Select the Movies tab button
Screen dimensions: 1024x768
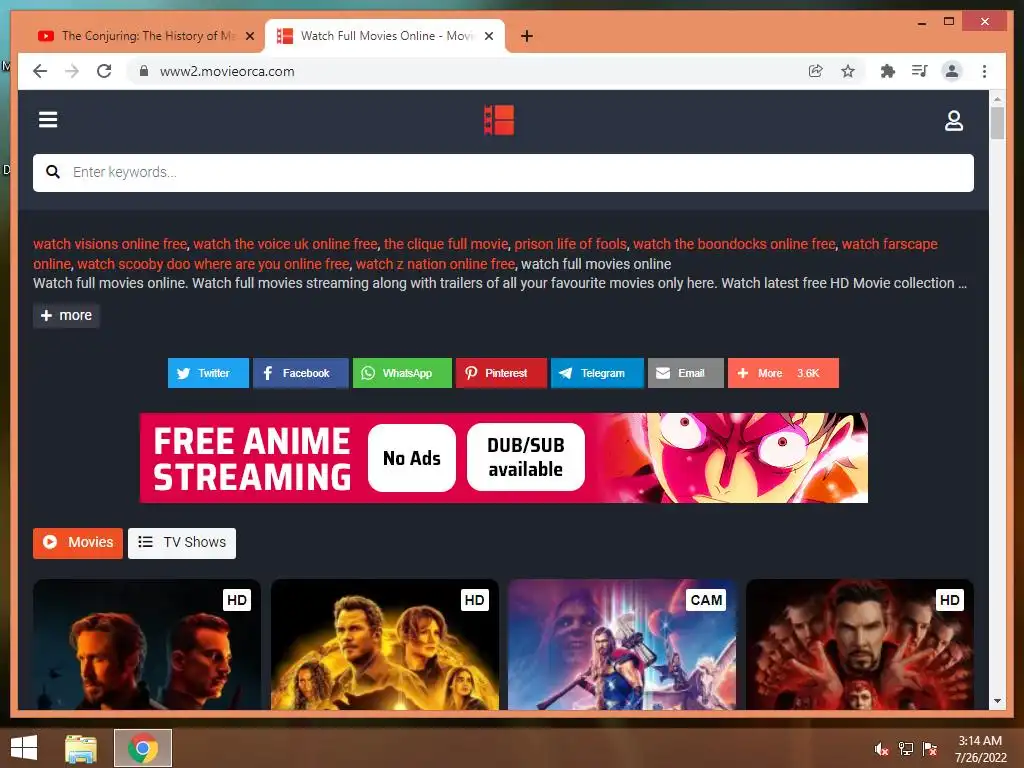[78, 543]
